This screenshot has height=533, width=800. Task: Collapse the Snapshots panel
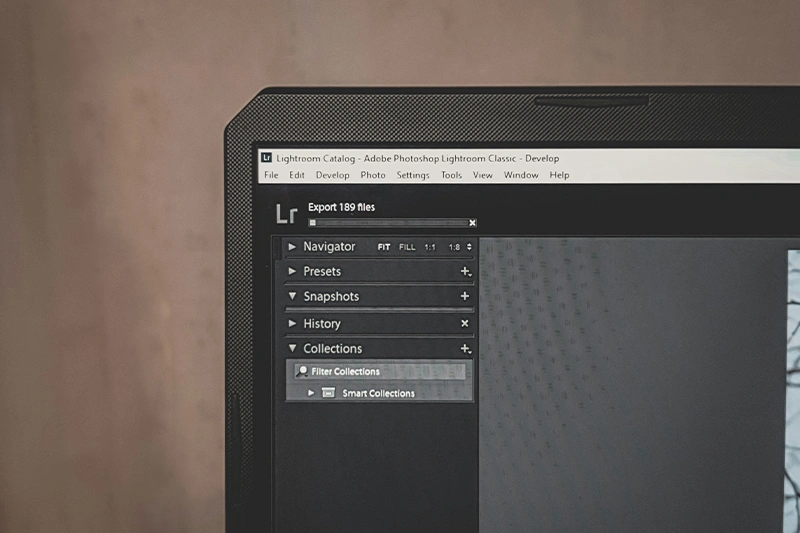point(292,296)
